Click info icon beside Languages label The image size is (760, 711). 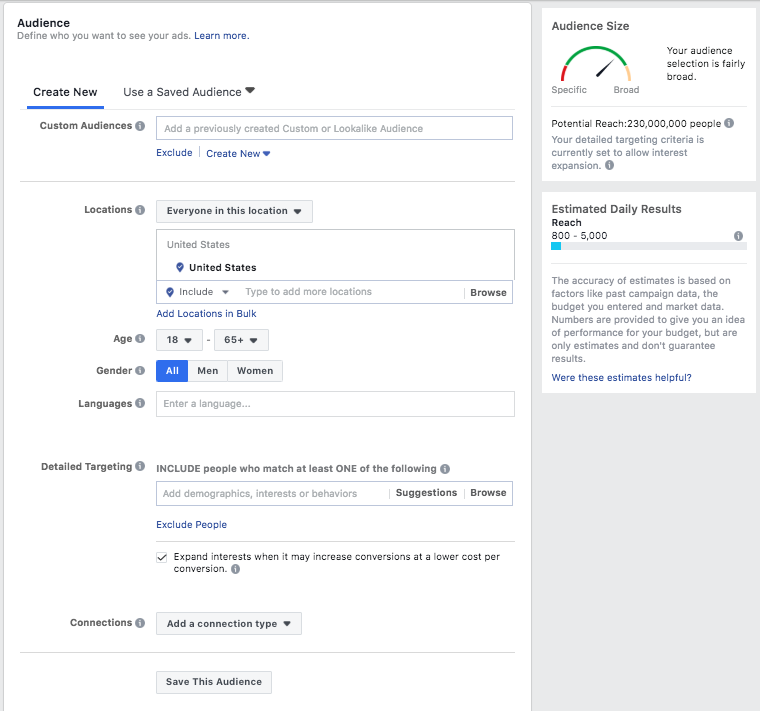click(x=140, y=403)
